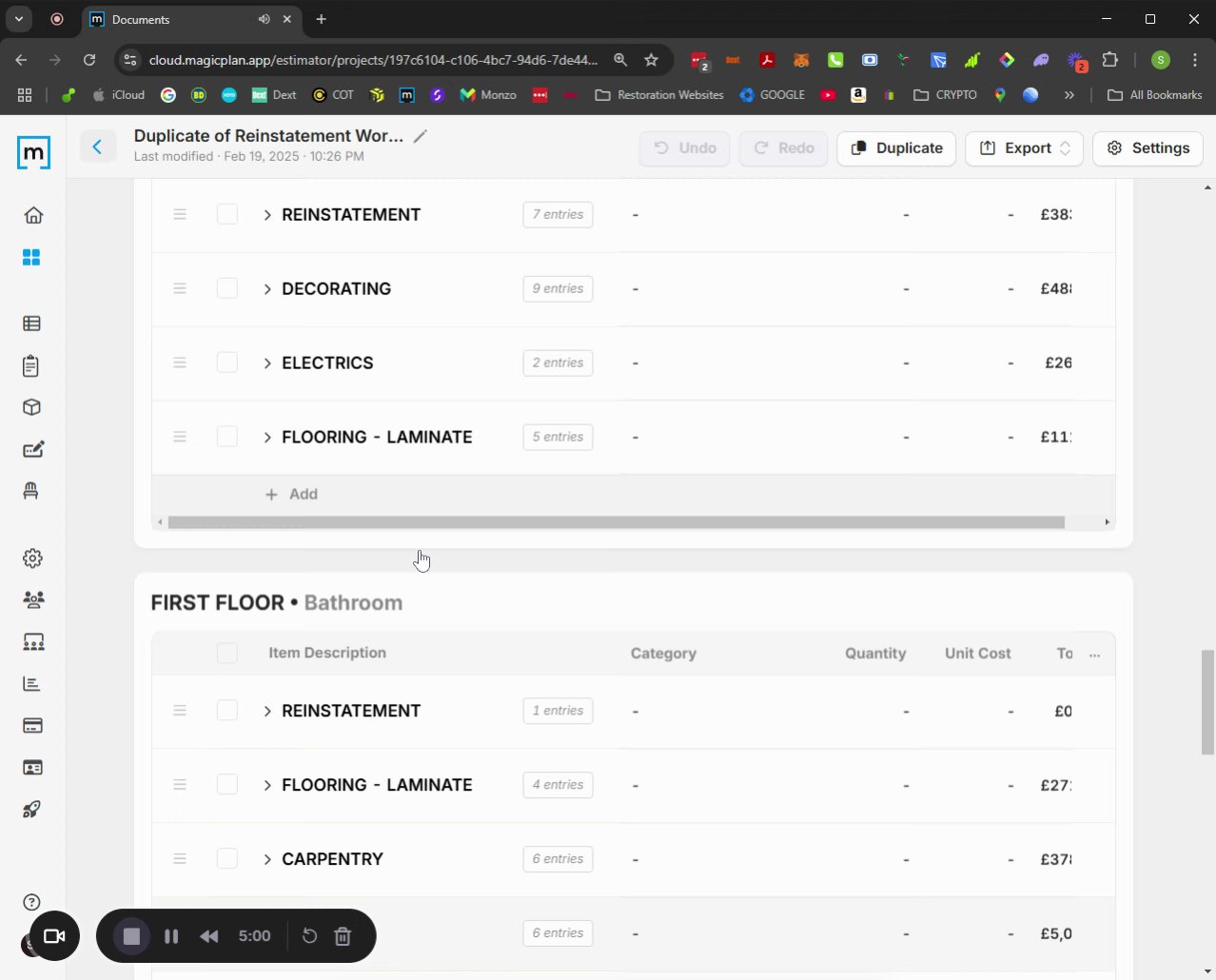The height and width of the screenshot is (980, 1216).
Task: Click the vertical page scrollbar thumb
Action: click(x=1207, y=702)
